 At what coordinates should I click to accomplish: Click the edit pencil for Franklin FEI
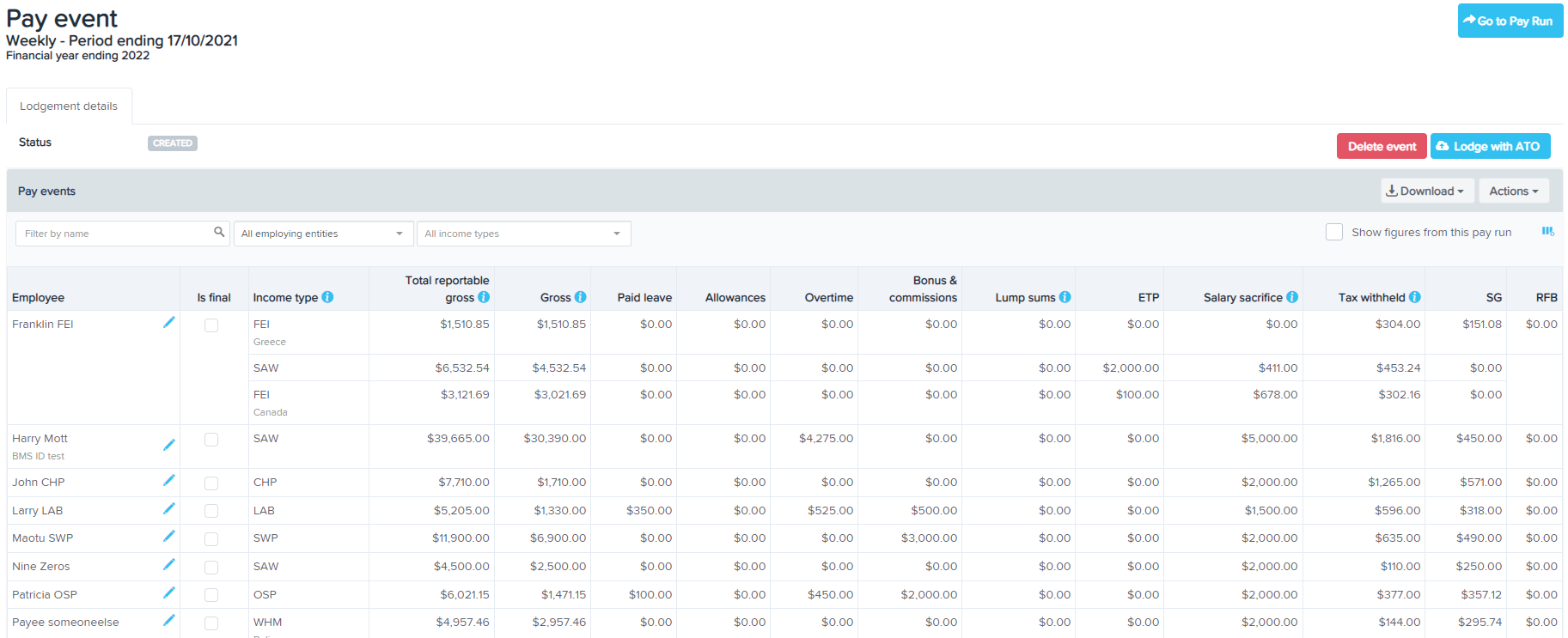tap(169, 322)
